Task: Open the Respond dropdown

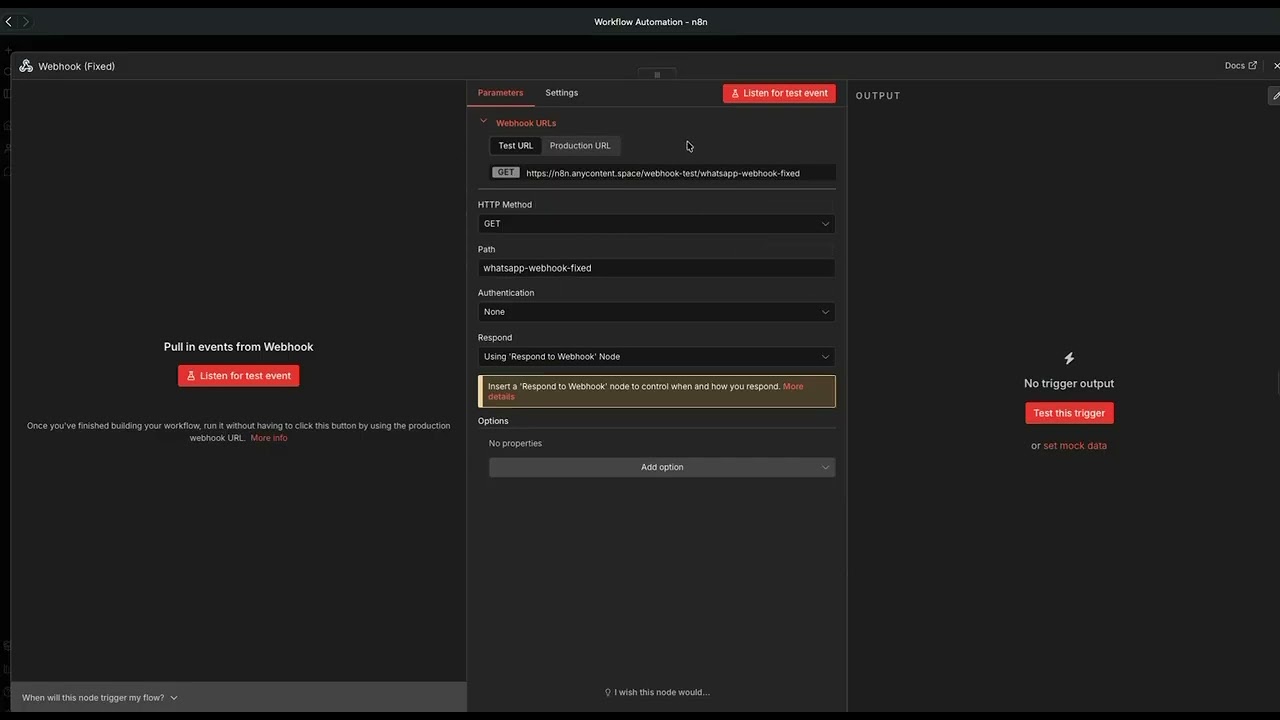Action: 656,357
